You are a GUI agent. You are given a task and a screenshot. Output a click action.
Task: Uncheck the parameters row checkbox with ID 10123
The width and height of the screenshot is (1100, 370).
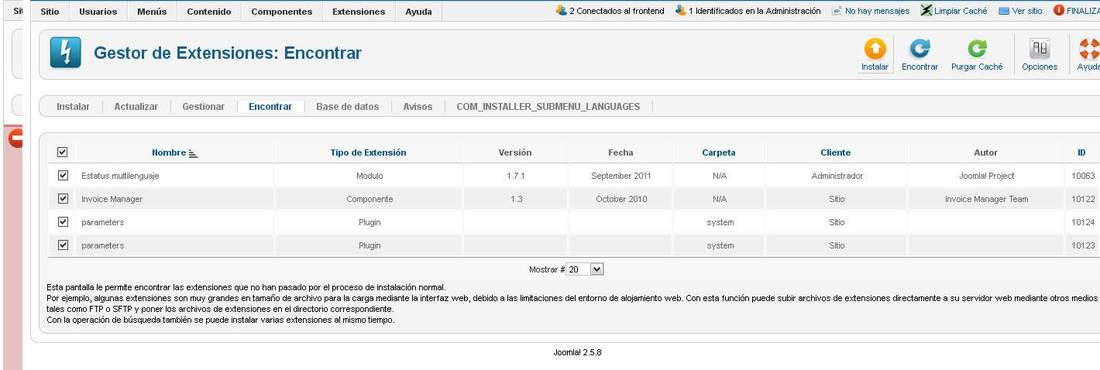(x=62, y=245)
